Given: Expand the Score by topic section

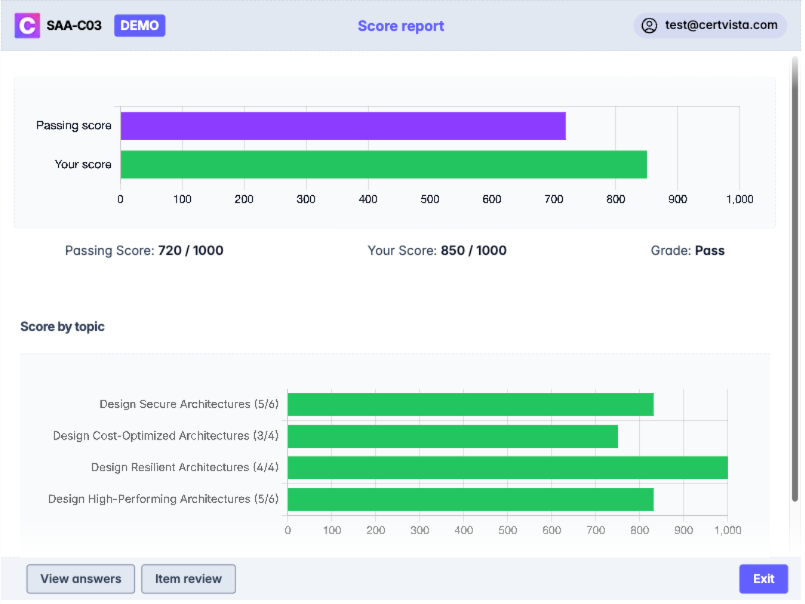Looking at the screenshot, I should click(62, 327).
